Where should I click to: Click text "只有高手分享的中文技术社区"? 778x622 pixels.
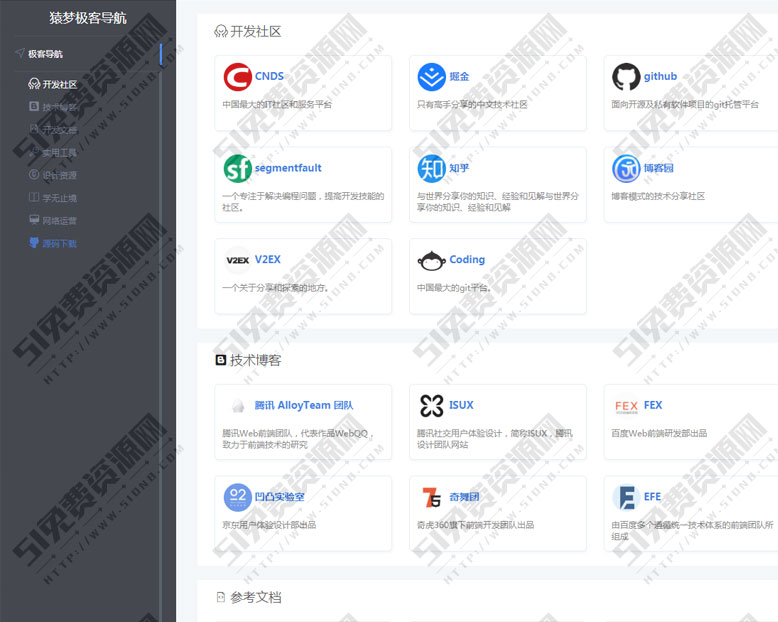[x=472, y=105]
